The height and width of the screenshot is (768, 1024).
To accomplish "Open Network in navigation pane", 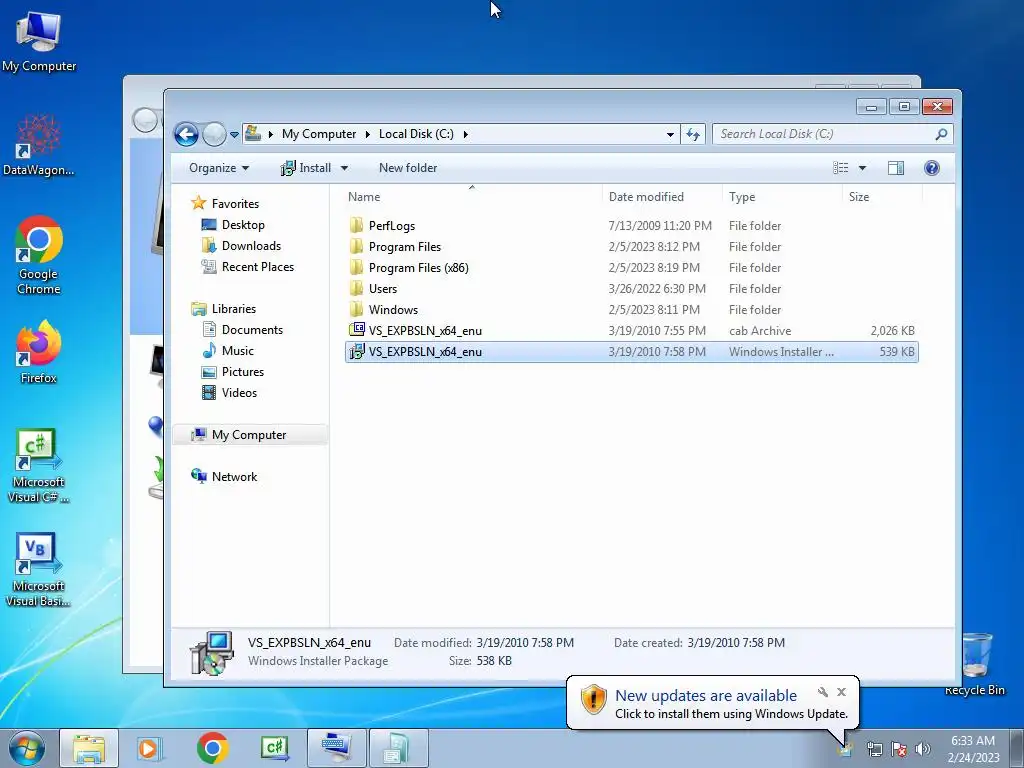I will (224, 477).
